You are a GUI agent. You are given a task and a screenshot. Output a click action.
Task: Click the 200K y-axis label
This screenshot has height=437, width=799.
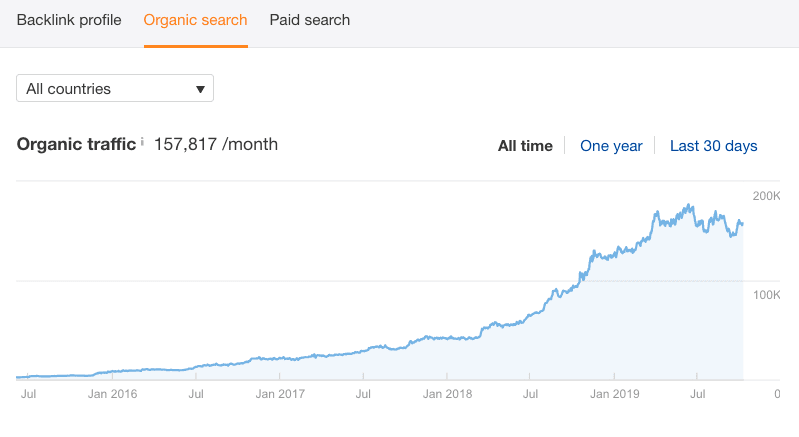(766, 195)
